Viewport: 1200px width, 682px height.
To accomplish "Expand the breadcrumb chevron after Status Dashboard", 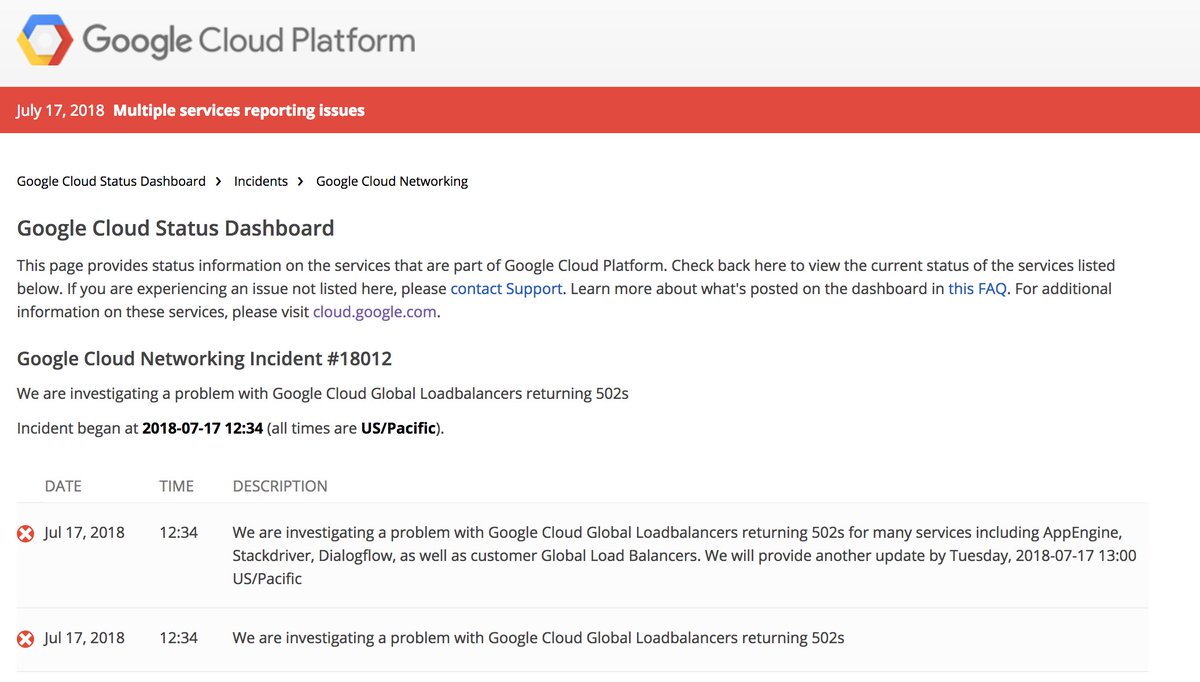I will coord(219,181).
